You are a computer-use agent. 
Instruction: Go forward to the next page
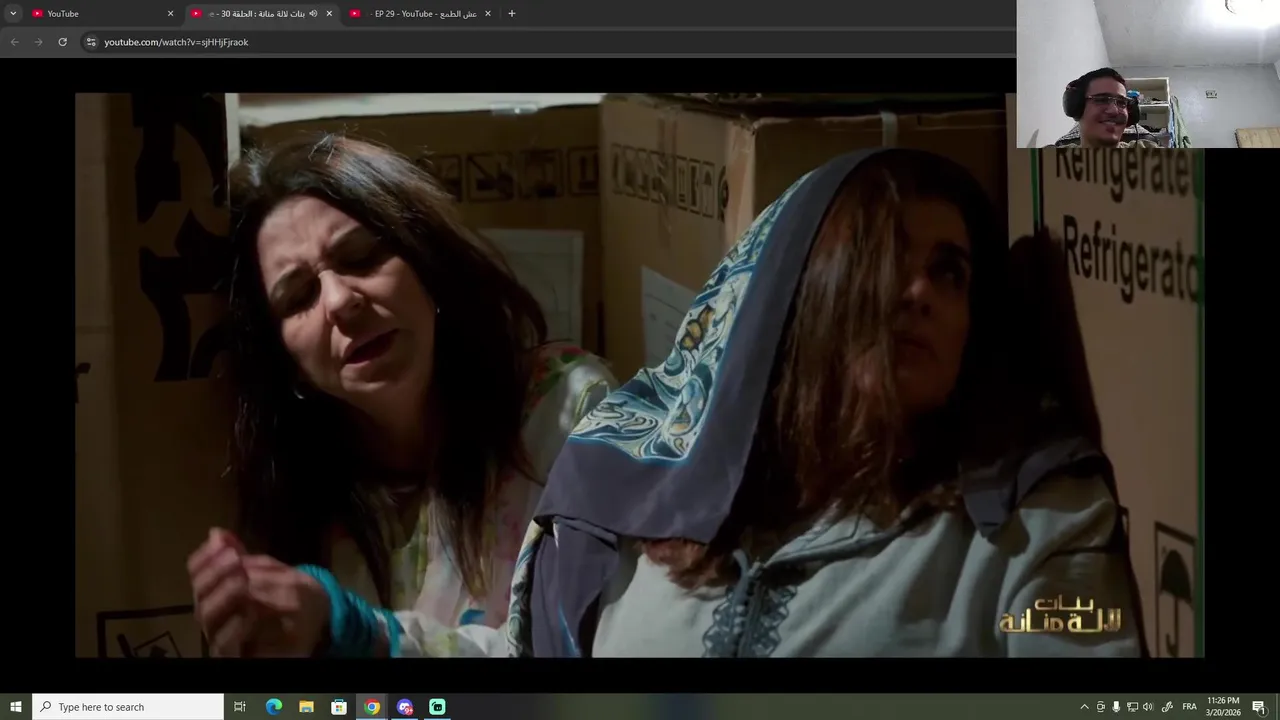tap(38, 42)
